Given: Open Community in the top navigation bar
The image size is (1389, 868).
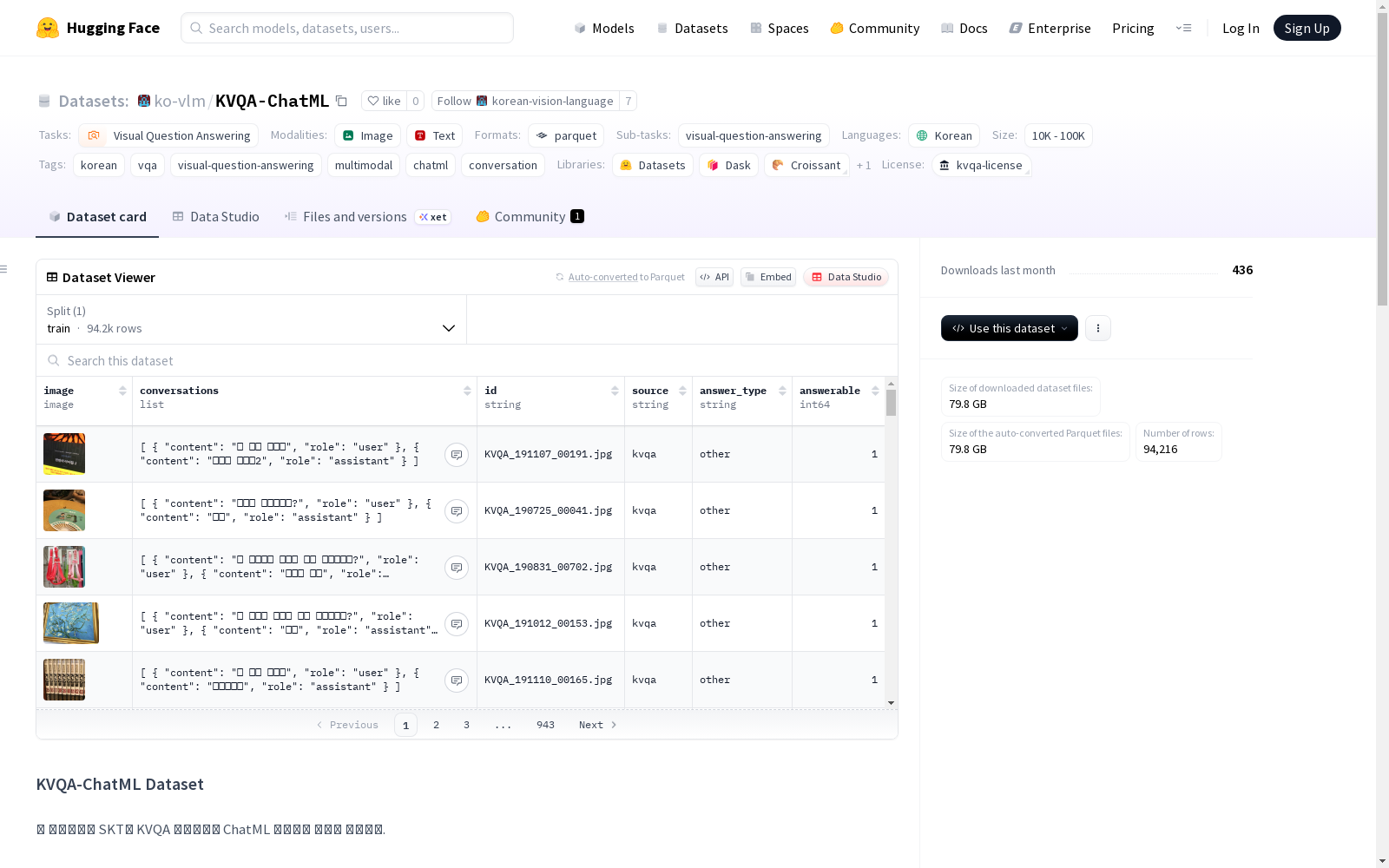Looking at the screenshot, I should click(875, 28).
